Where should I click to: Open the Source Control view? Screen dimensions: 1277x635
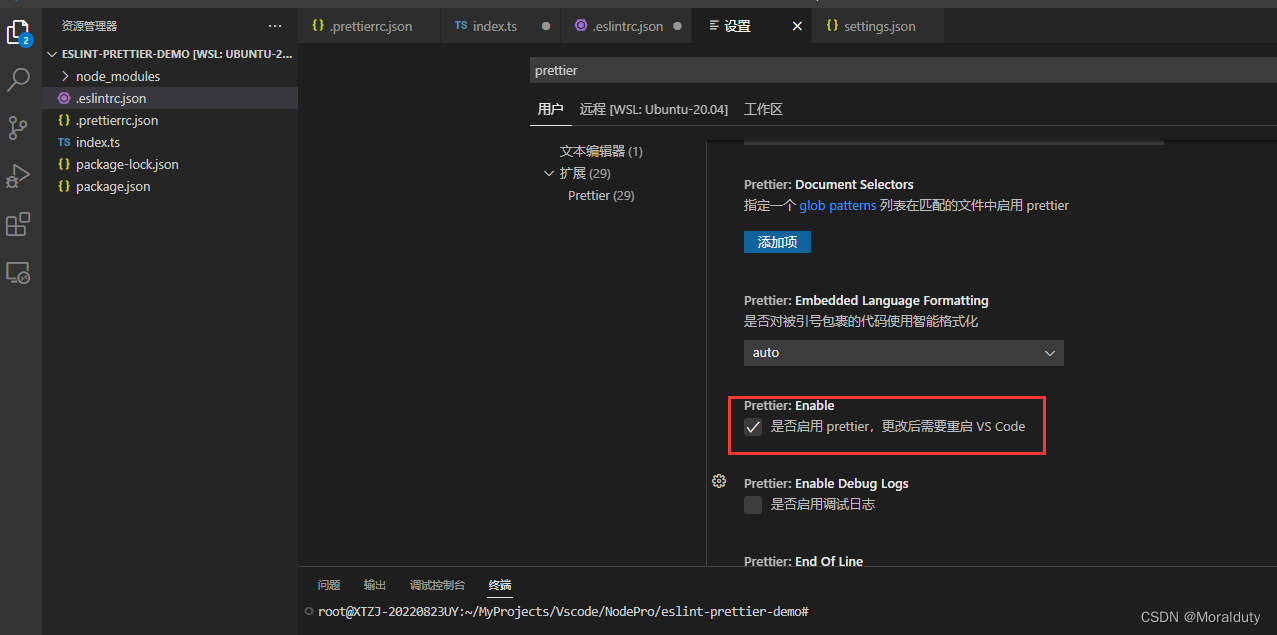tap(18, 128)
